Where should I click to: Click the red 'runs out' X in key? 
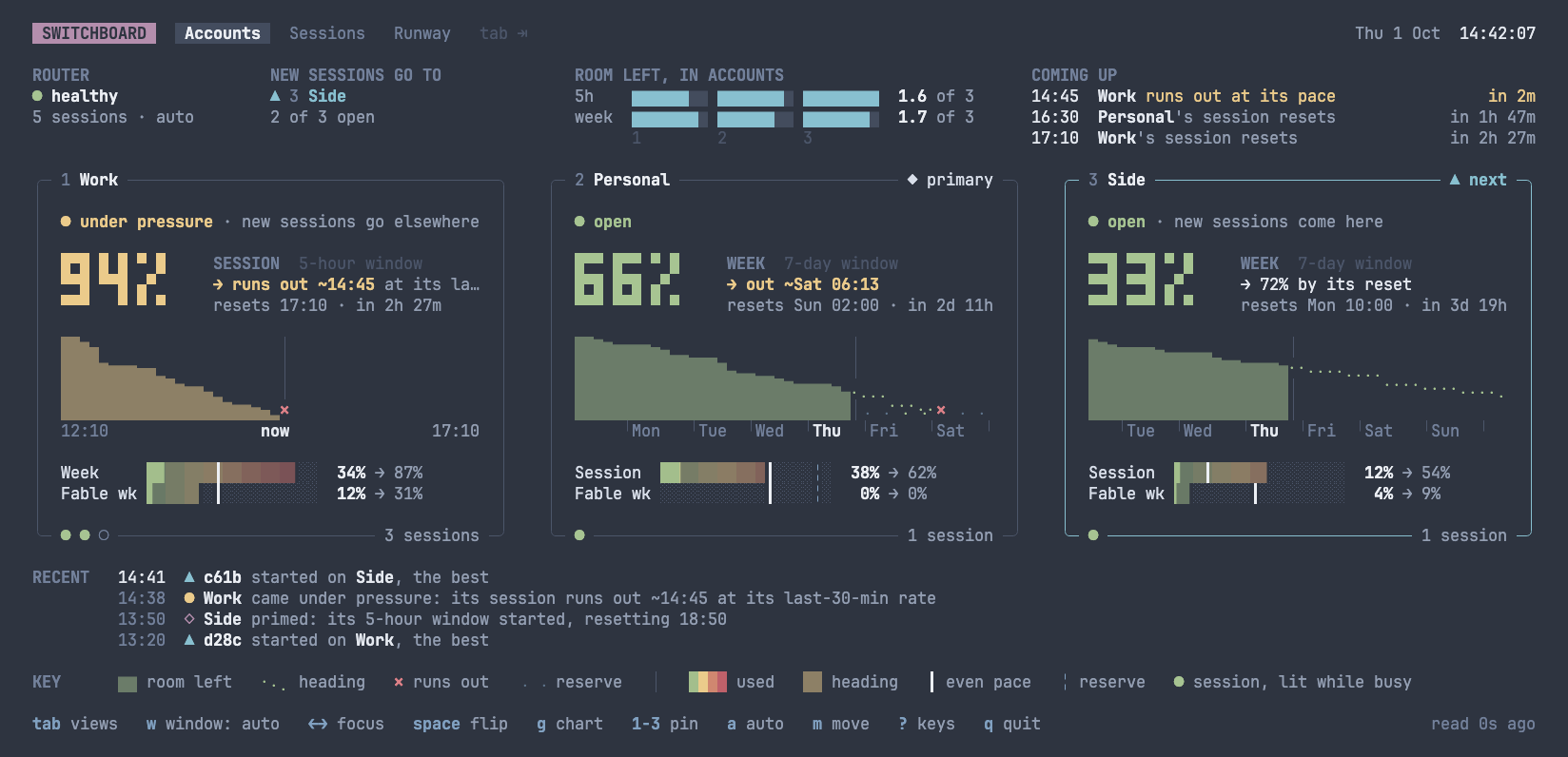[399, 682]
